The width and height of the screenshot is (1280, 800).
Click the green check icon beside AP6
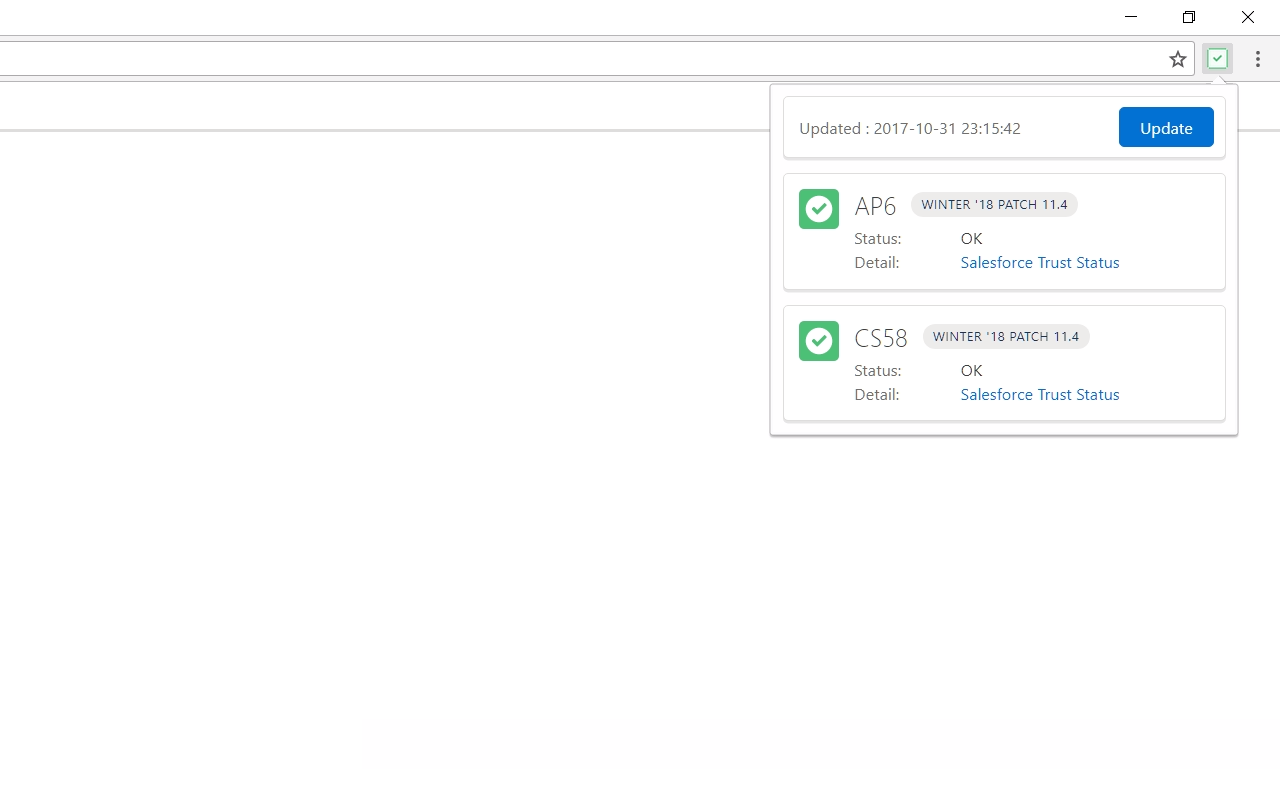[819, 209]
